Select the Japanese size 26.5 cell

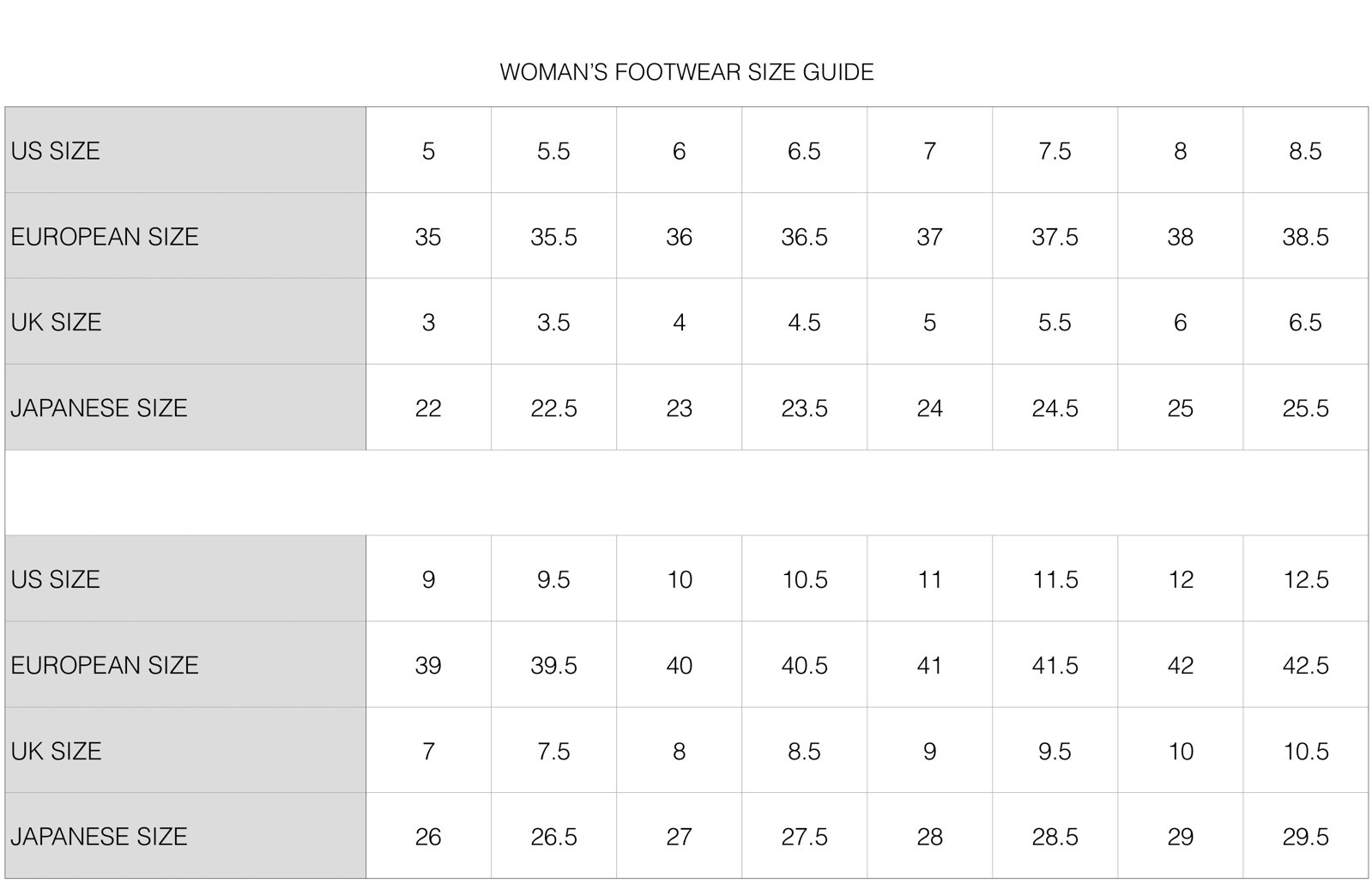click(553, 837)
